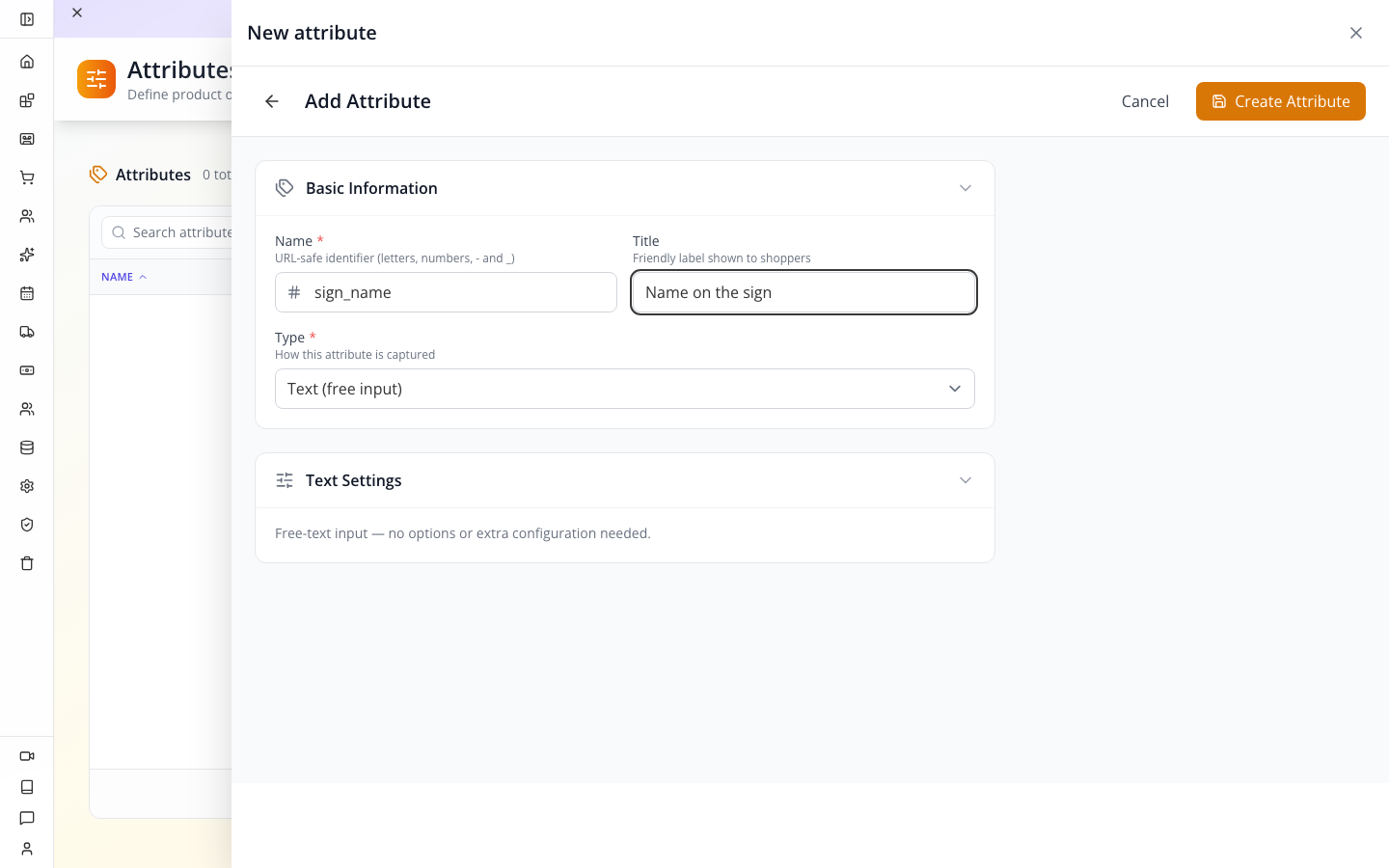Click the "Add Attribute" heading
1389x868 pixels.
[368, 101]
